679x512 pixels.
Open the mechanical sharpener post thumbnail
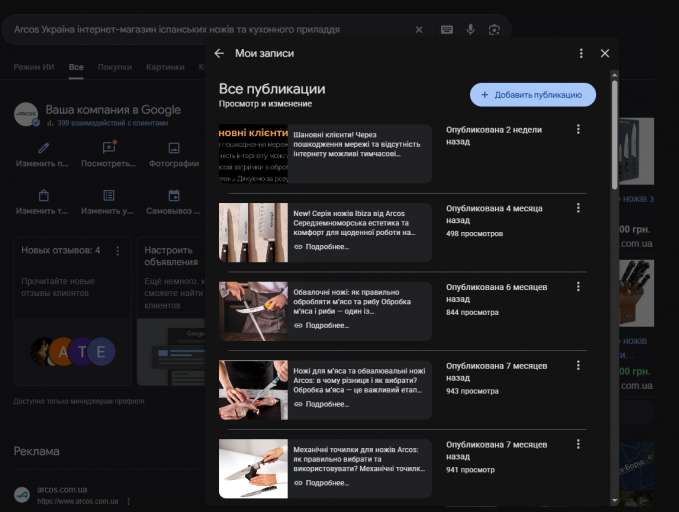pos(253,469)
